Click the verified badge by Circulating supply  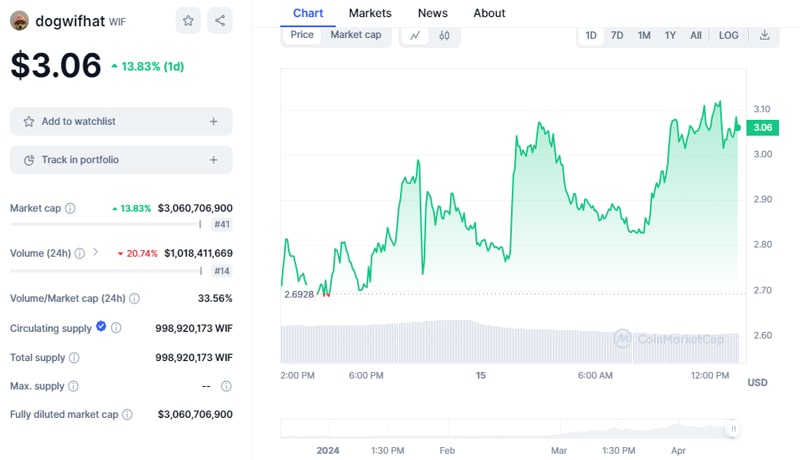tap(101, 326)
